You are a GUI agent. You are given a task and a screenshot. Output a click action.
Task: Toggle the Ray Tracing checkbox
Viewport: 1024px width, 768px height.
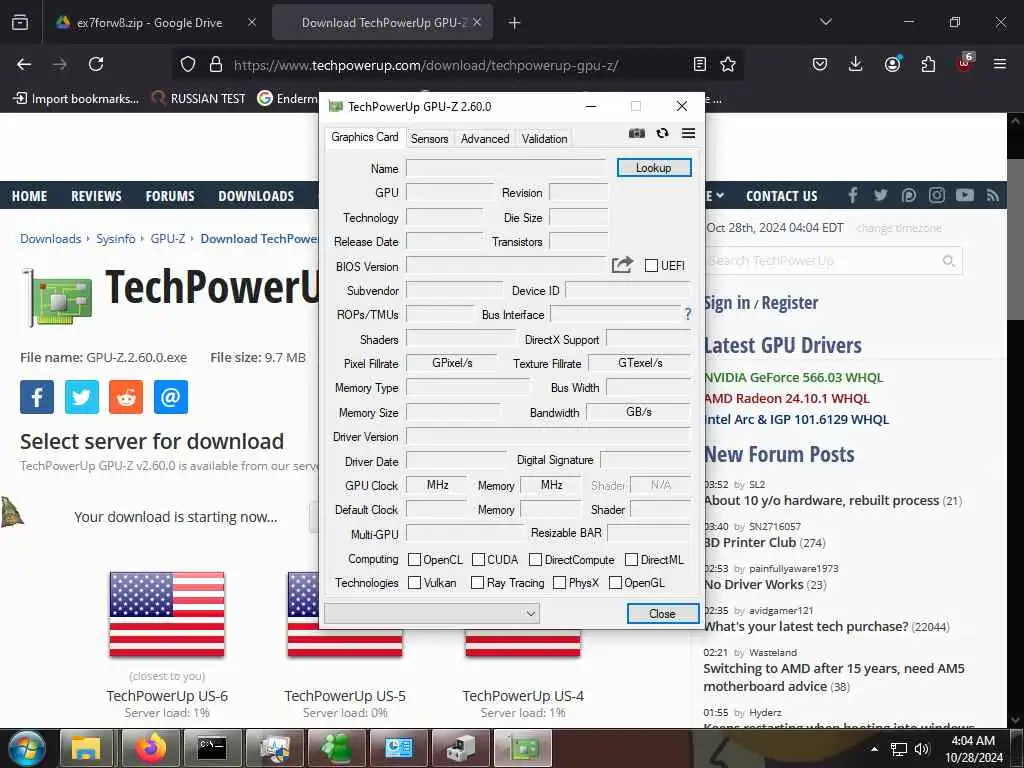click(x=477, y=583)
